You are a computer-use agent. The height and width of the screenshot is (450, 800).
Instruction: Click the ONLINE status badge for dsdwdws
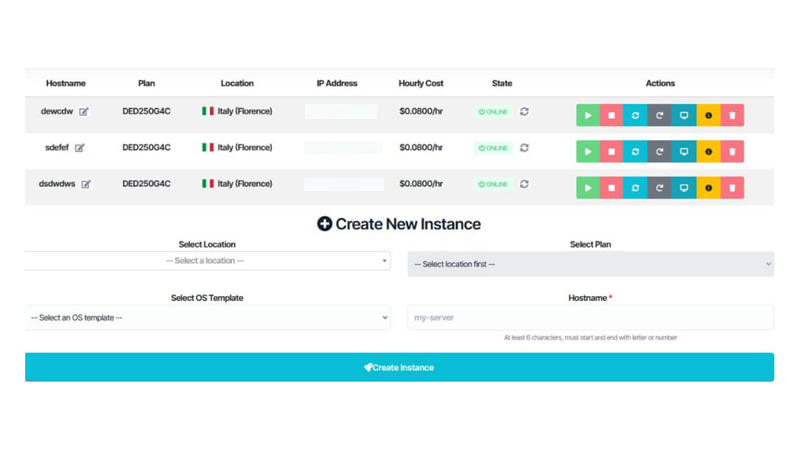tap(493, 184)
